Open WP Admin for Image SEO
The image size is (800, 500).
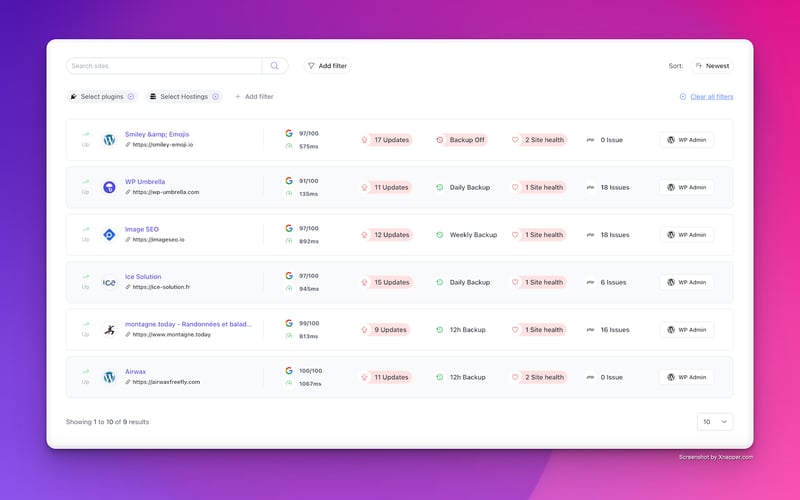pos(687,235)
